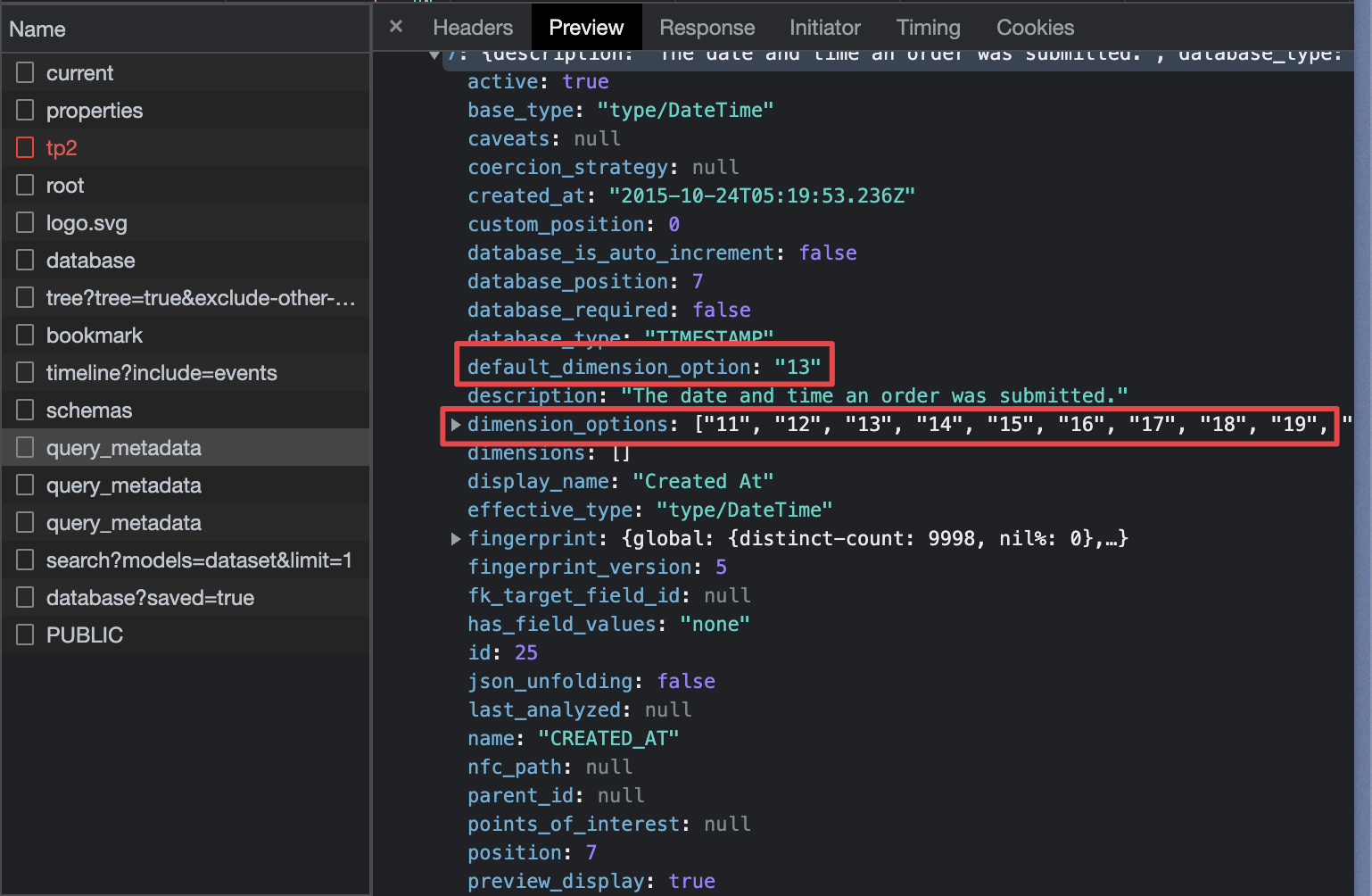Toggle the checkbox next to database
Viewport: 1372px width, 896px height.
[24, 260]
